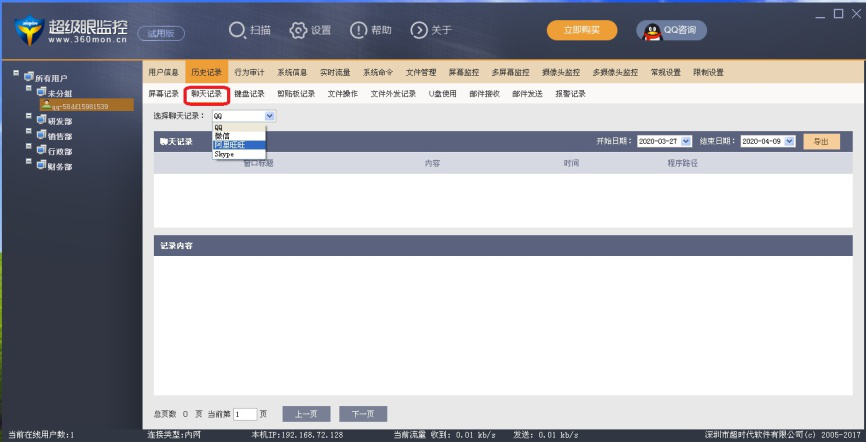Open the 报警记录 sub-tab
This screenshot has width=866, height=442.
[570, 94]
